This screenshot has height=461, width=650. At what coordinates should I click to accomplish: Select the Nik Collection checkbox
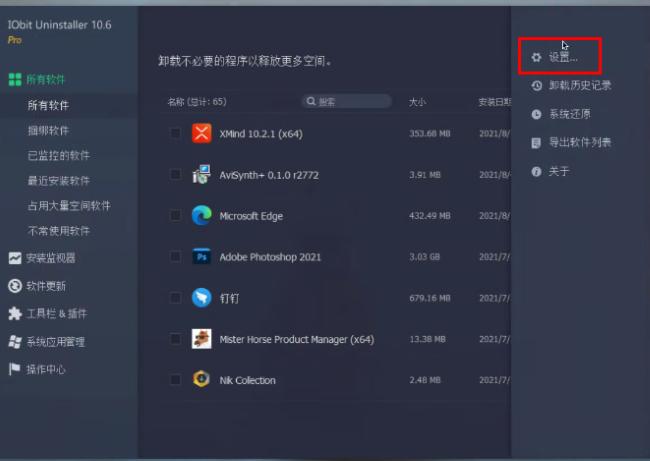(x=176, y=380)
